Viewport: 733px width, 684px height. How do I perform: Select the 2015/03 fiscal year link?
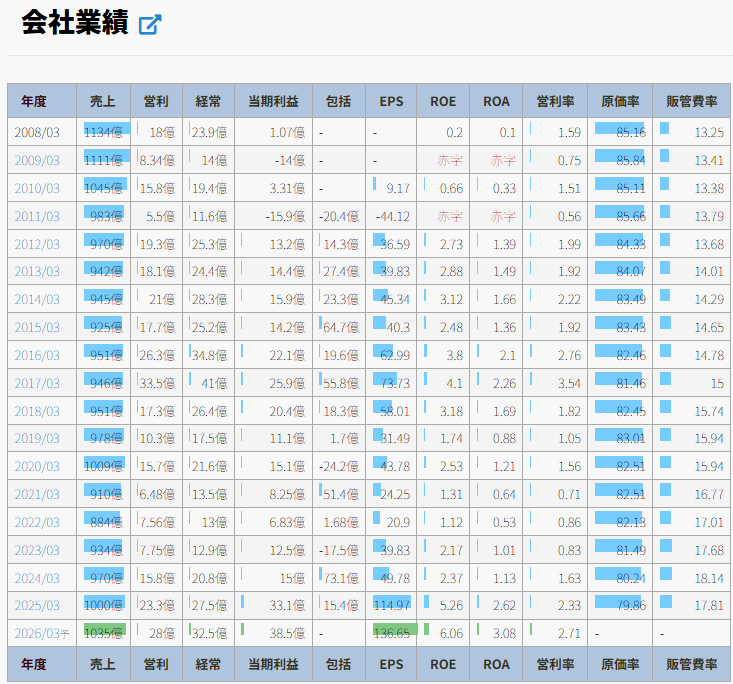coord(36,327)
